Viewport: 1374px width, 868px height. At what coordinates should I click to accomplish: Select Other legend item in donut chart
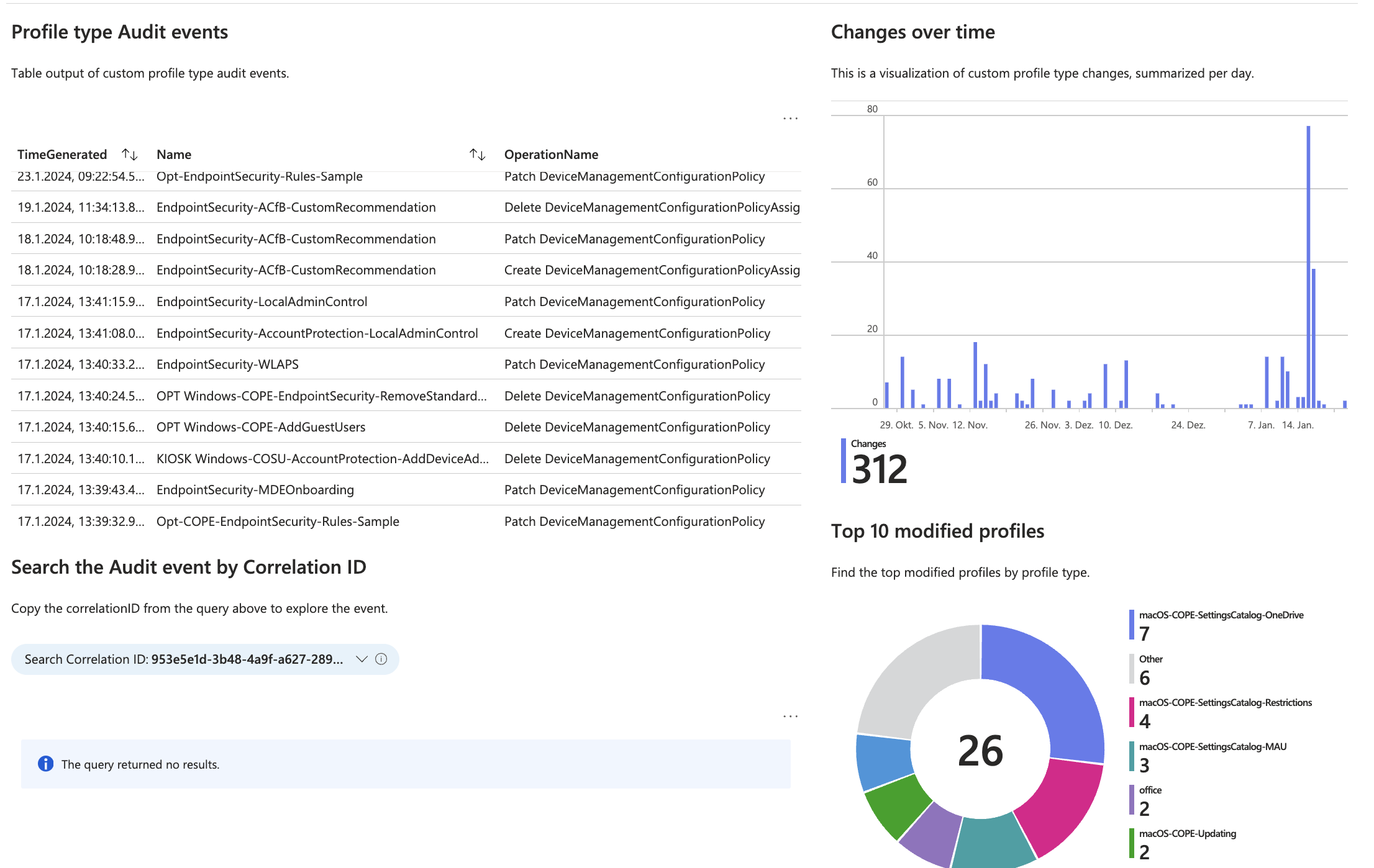click(1150, 659)
